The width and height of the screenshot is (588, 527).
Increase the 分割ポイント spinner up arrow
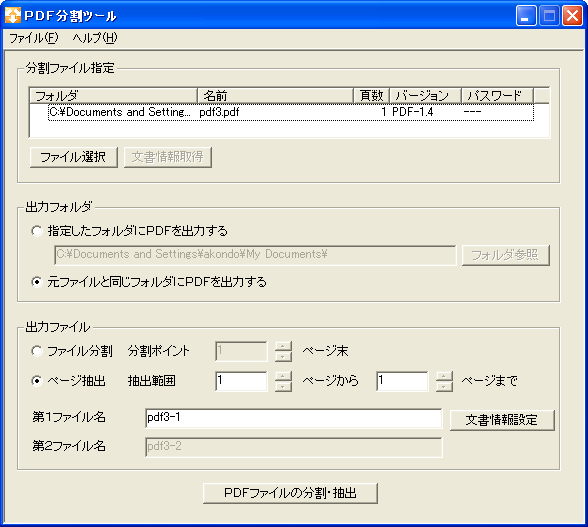click(x=283, y=346)
